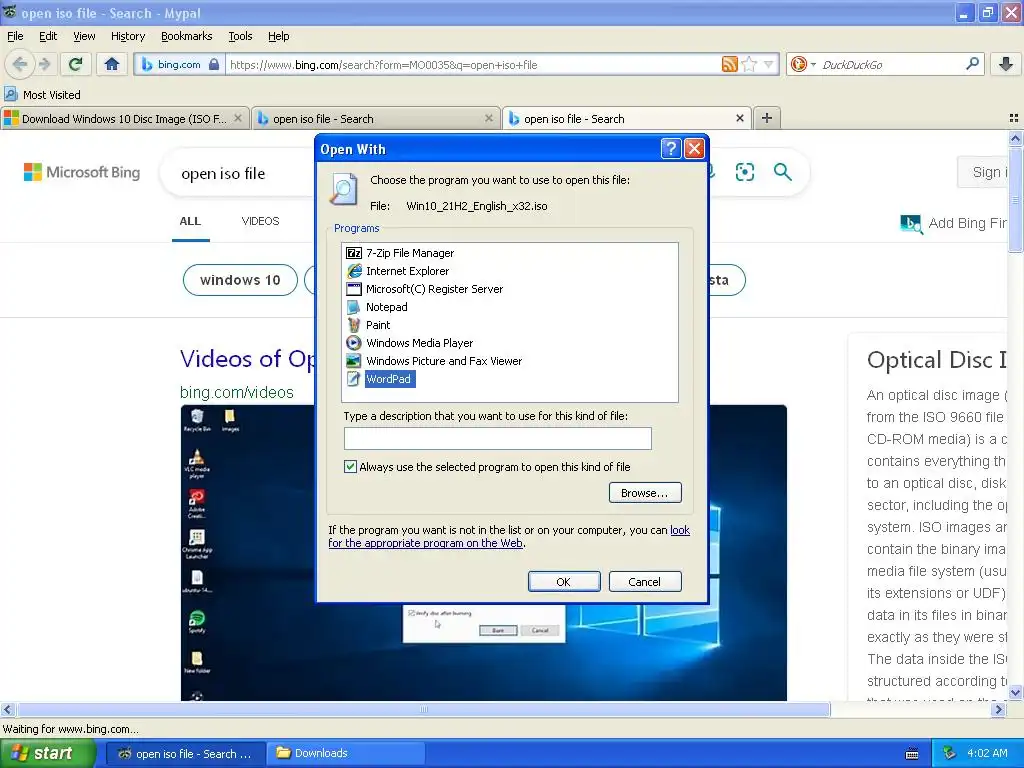
Task: Click the video thumbnail under Videos heading
Action: [483, 552]
